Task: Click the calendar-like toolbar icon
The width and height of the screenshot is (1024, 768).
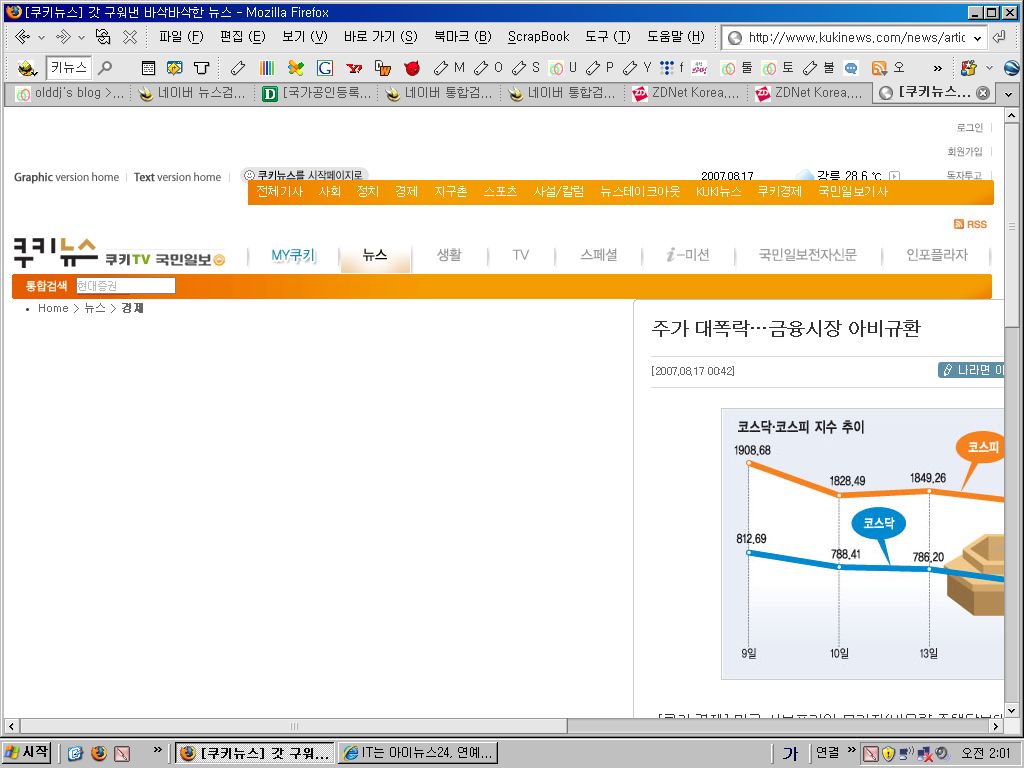Action: click(x=148, y=67)
